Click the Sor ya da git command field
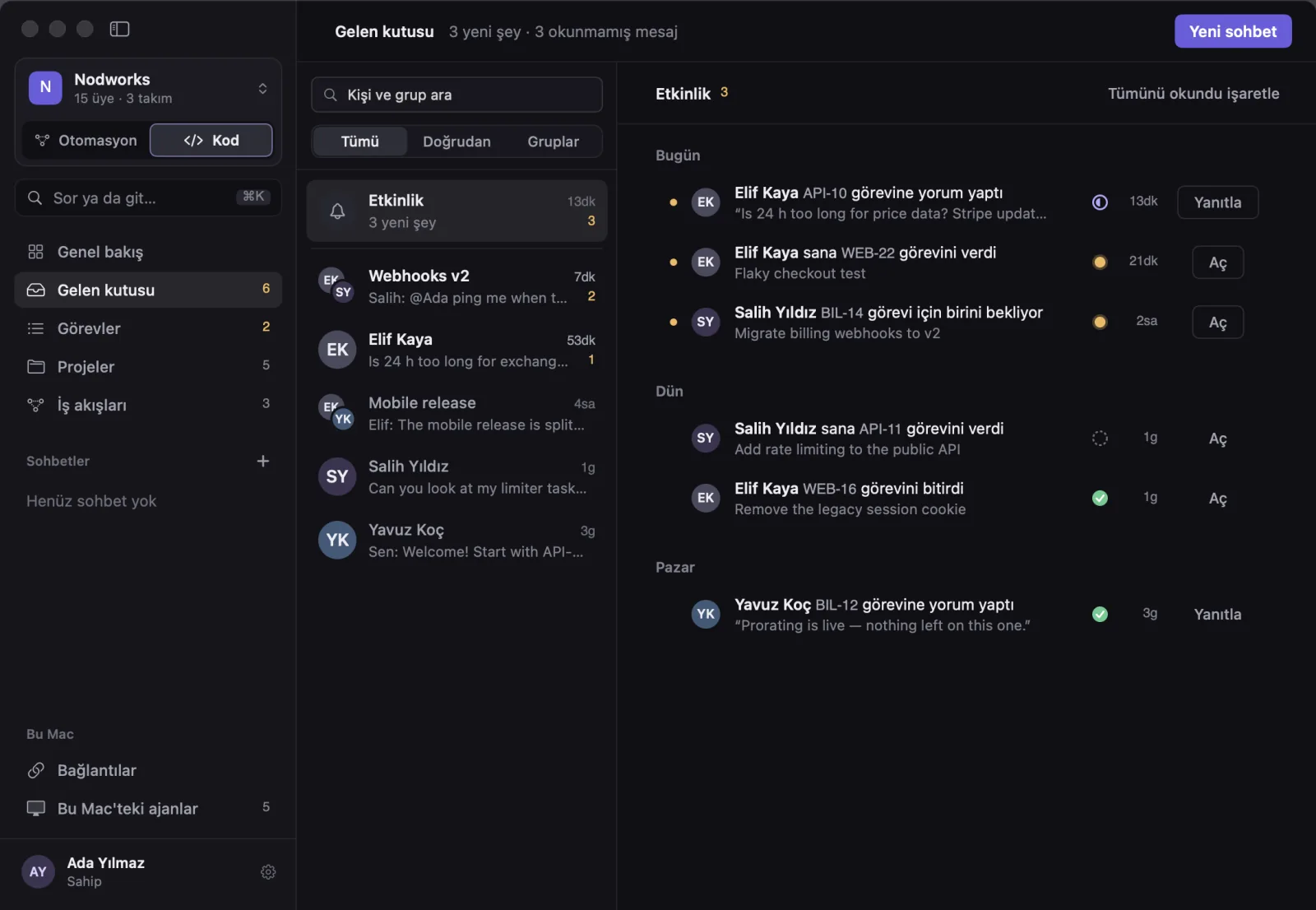 click(x=148, y=197)
